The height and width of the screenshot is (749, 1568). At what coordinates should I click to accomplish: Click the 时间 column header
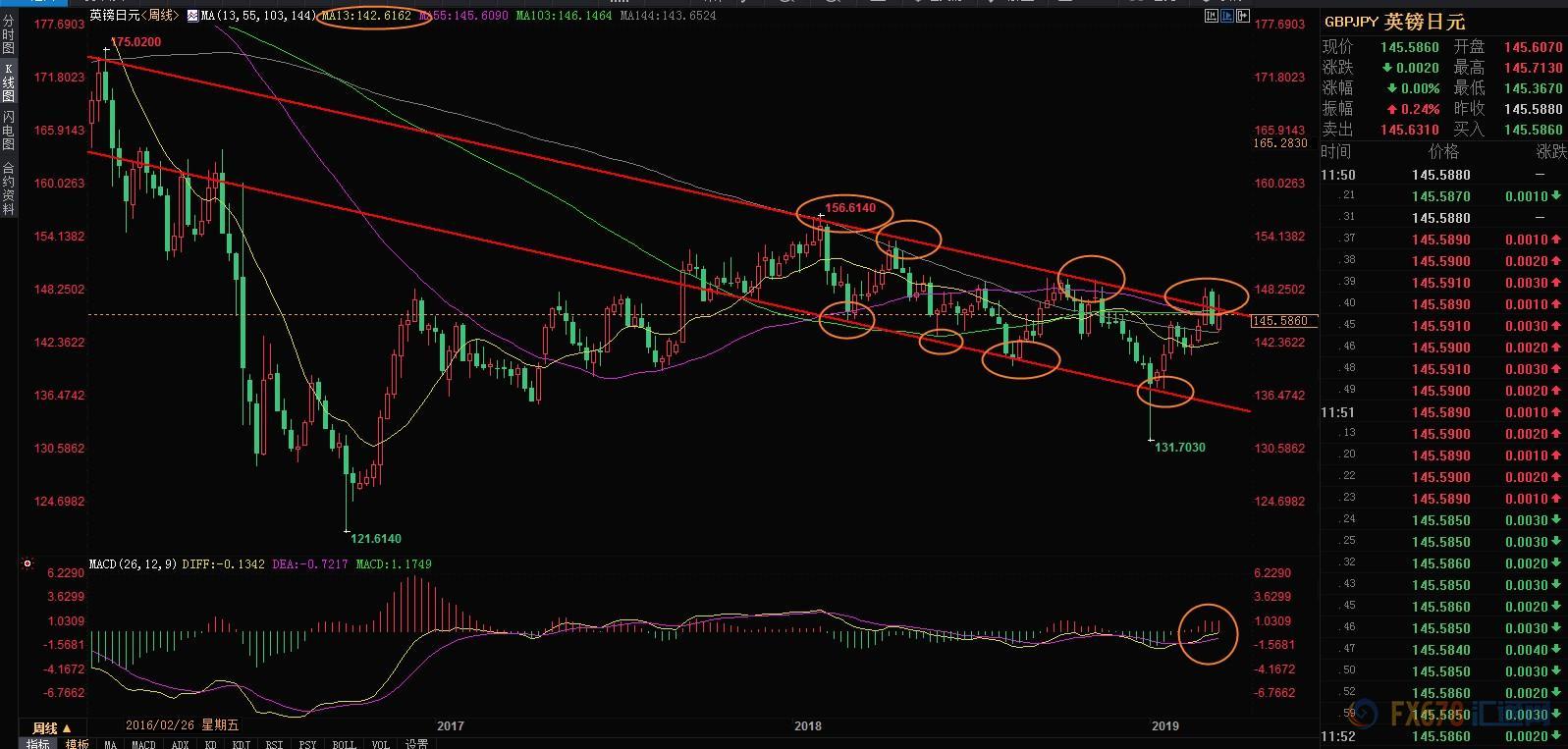point(1336,151)
